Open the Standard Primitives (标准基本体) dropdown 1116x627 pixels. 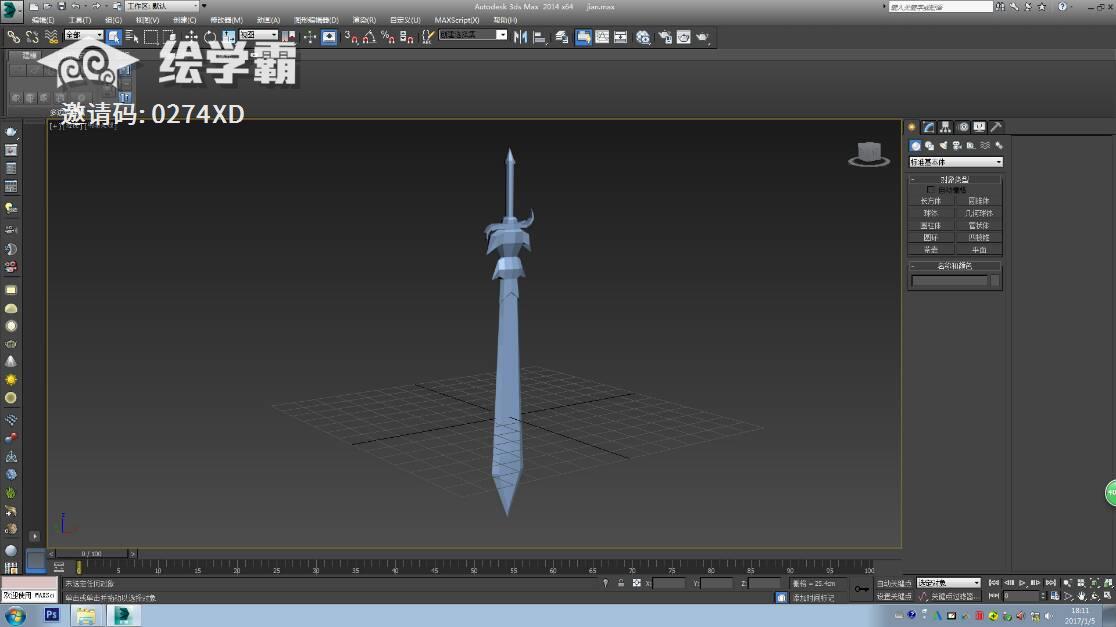pos(955,162)
